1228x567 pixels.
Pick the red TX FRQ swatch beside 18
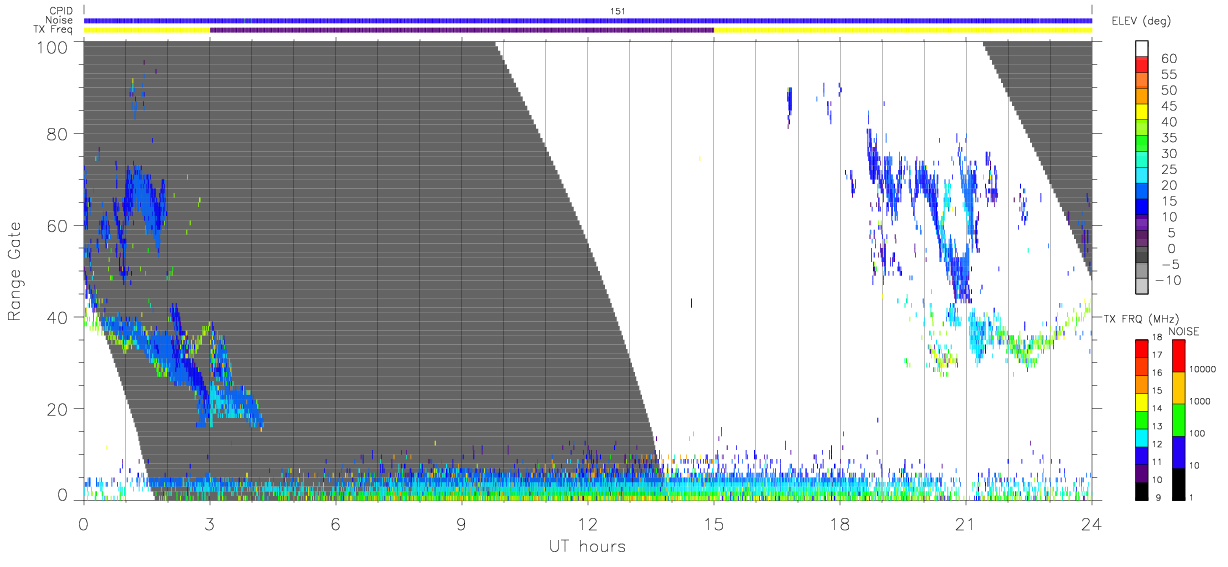tap(1142, 348)
